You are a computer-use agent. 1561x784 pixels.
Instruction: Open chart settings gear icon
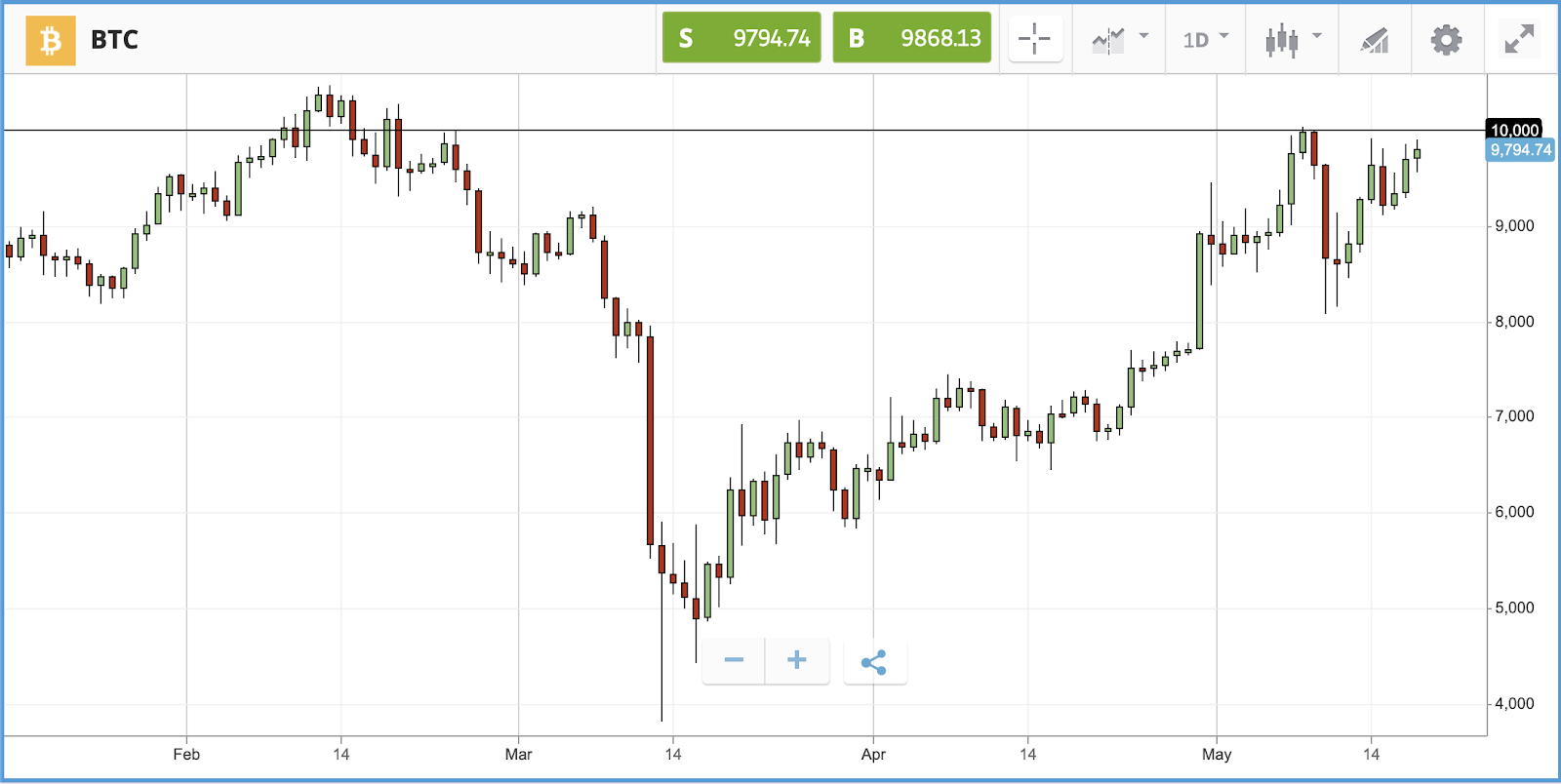pos(1446,40)
